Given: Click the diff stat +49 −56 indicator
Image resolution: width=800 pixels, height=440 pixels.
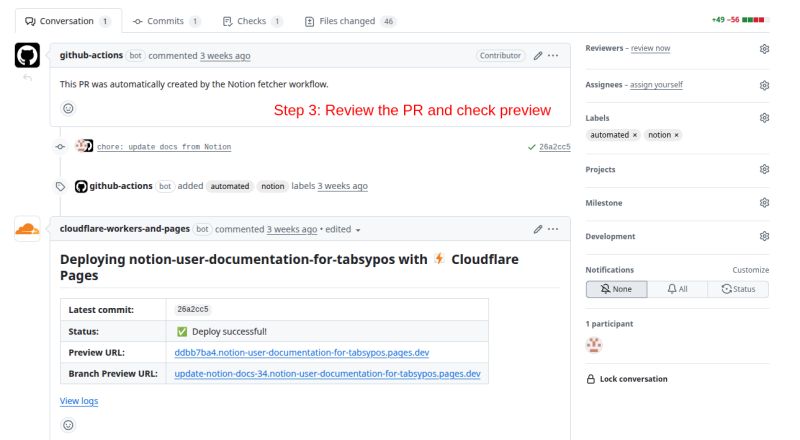Looking at the screenshot, I should (x=740, y=20).
